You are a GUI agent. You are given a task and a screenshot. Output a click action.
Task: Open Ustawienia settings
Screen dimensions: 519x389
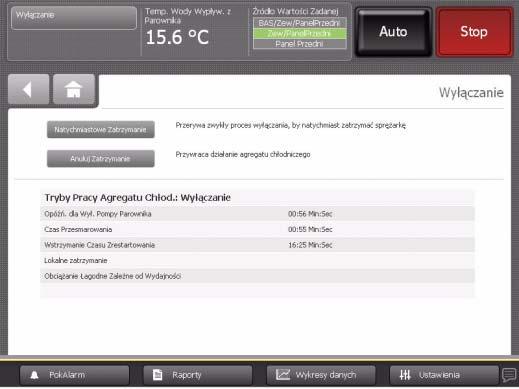[x=444, y=375]
